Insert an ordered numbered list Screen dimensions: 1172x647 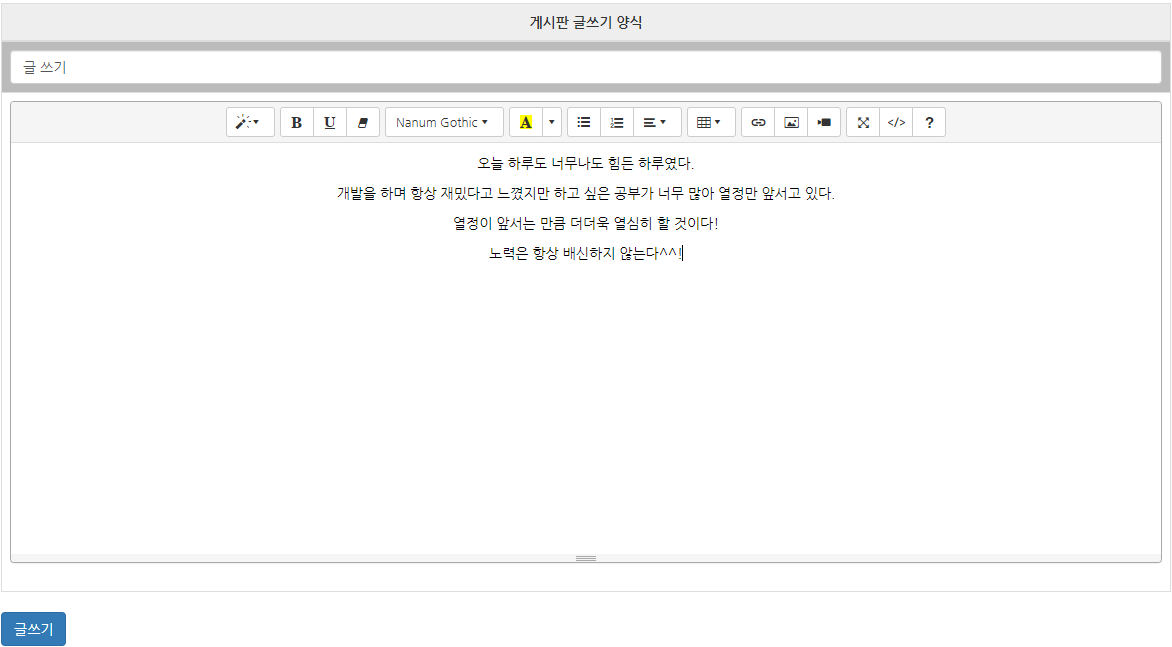[x=617, y=123]
